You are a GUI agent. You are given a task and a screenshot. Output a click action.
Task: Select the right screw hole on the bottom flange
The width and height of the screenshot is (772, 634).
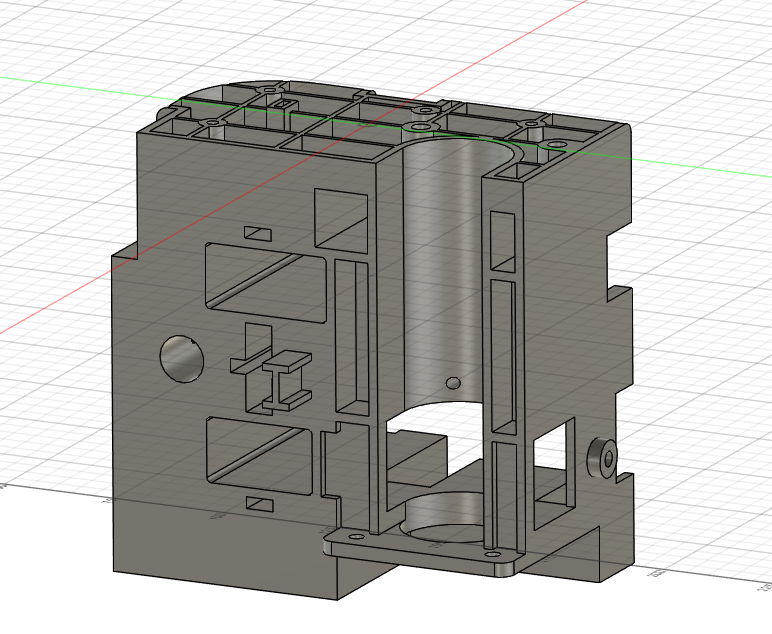coord(494,555)
